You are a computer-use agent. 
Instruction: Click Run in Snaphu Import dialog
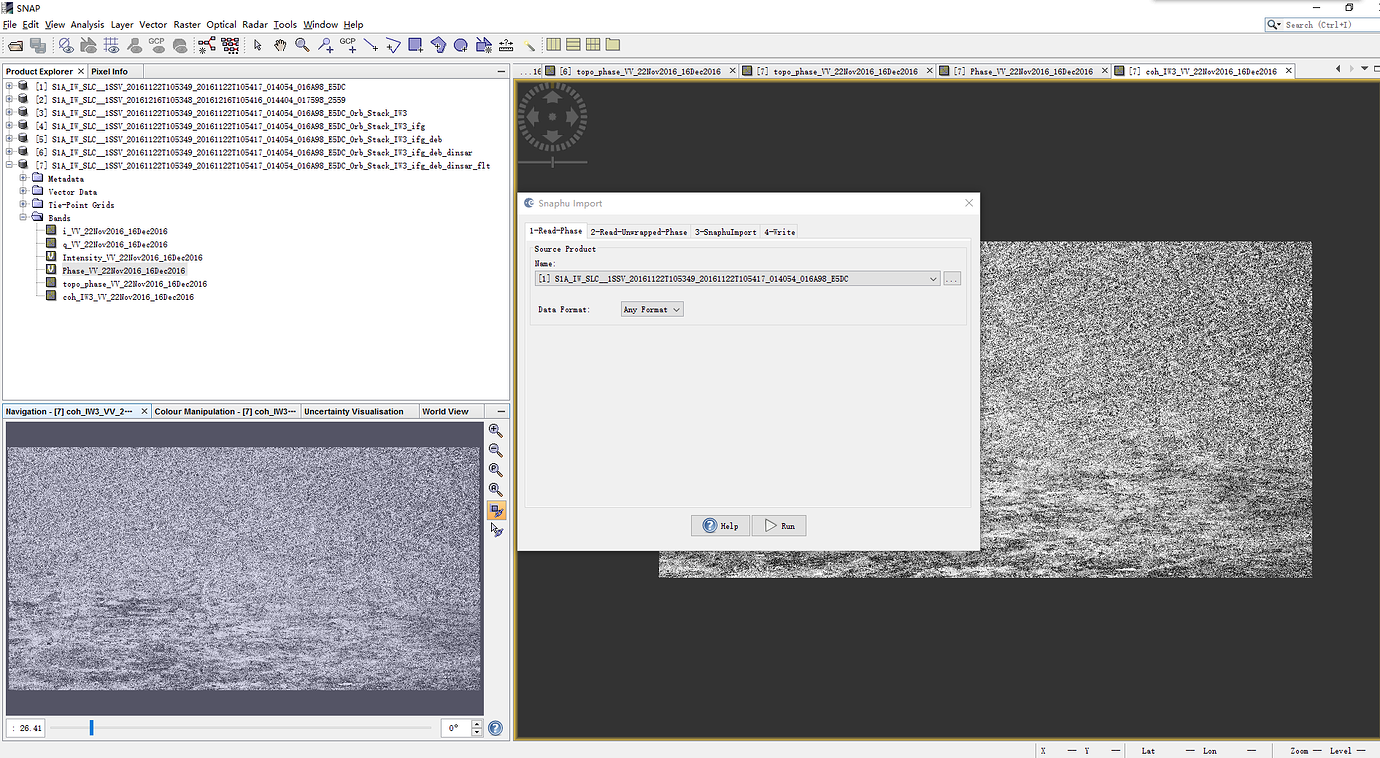pos(779,526)
